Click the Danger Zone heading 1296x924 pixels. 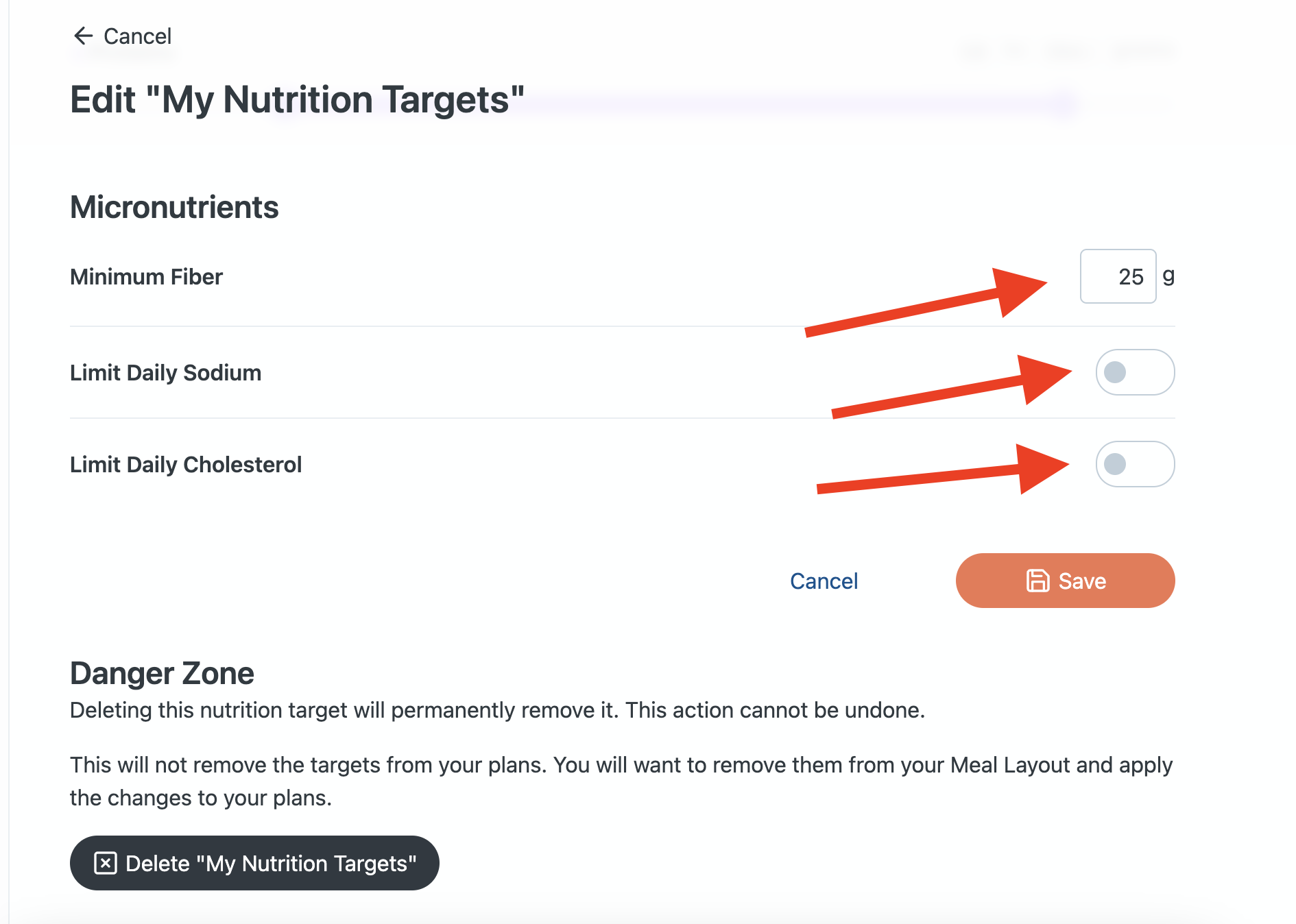(x=162, y=673)
